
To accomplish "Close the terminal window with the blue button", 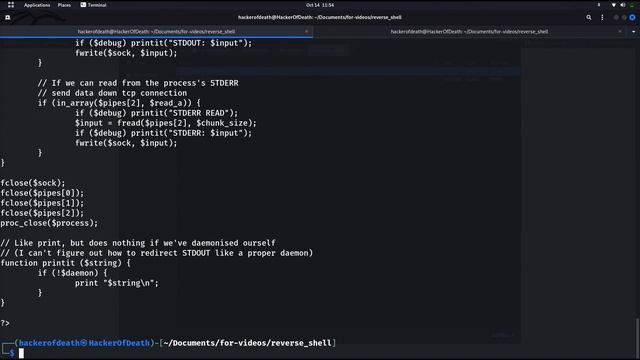I will 632,18.
